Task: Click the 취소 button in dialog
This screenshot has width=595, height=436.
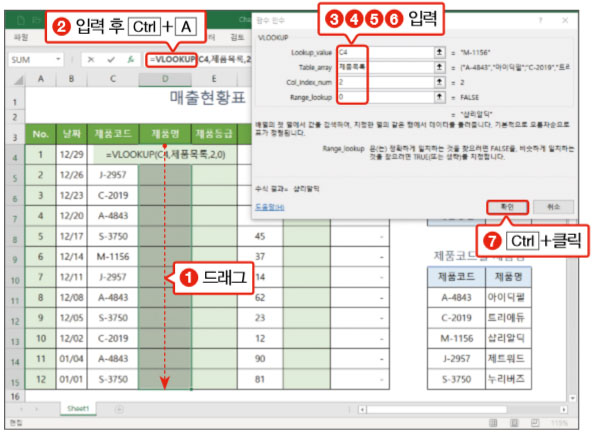Action: (x=553, y=207)
